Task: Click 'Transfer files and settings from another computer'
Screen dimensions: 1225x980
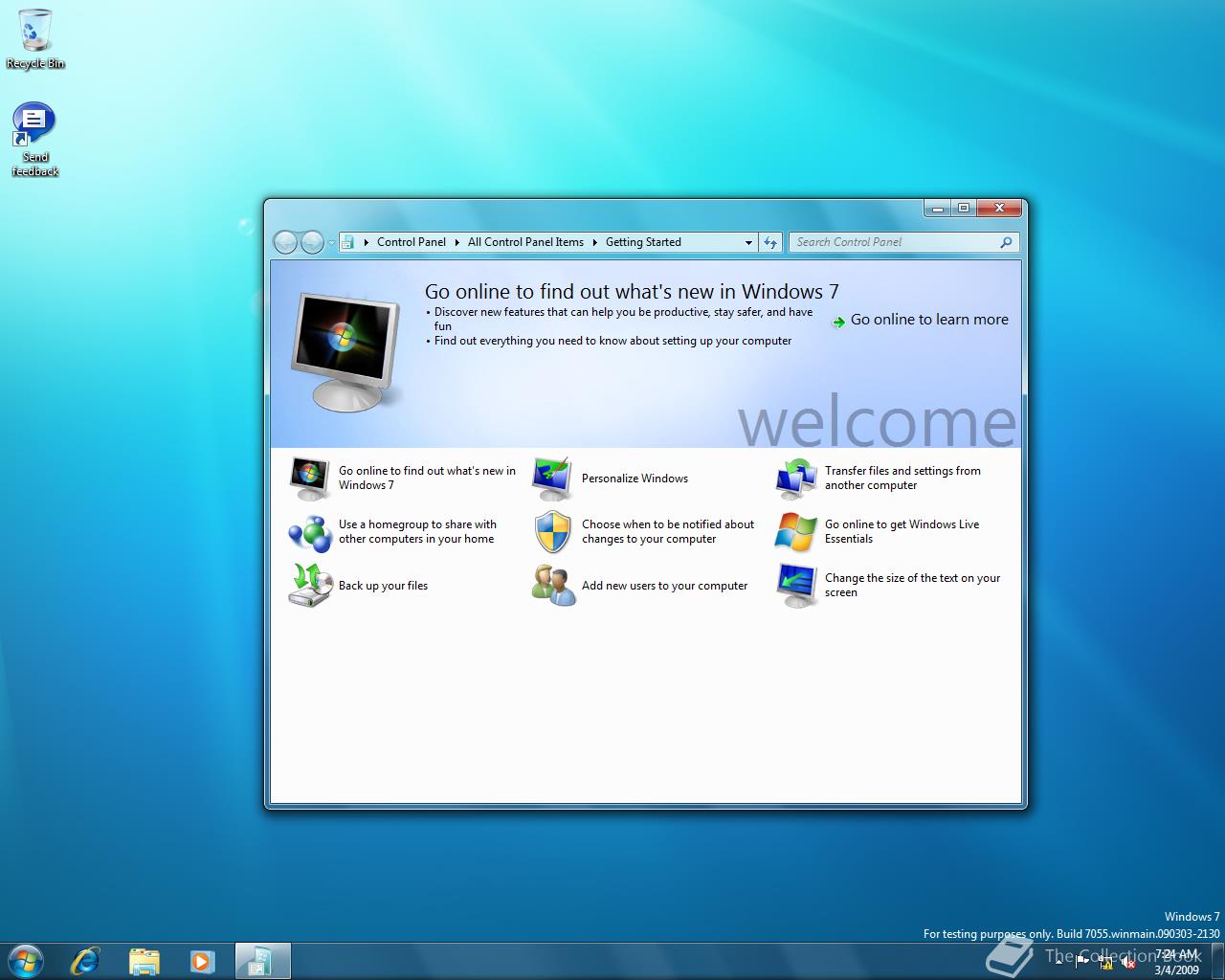Action: click(x=902, y=478)
